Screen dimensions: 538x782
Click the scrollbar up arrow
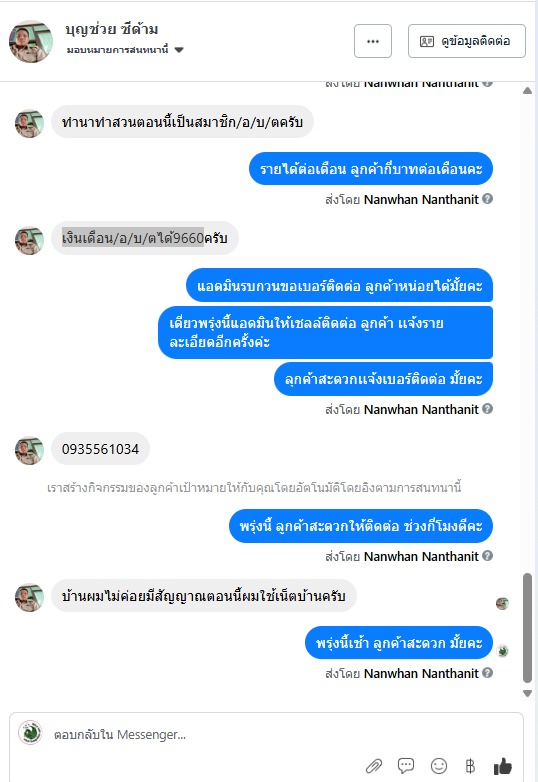(x=528, y=91)
